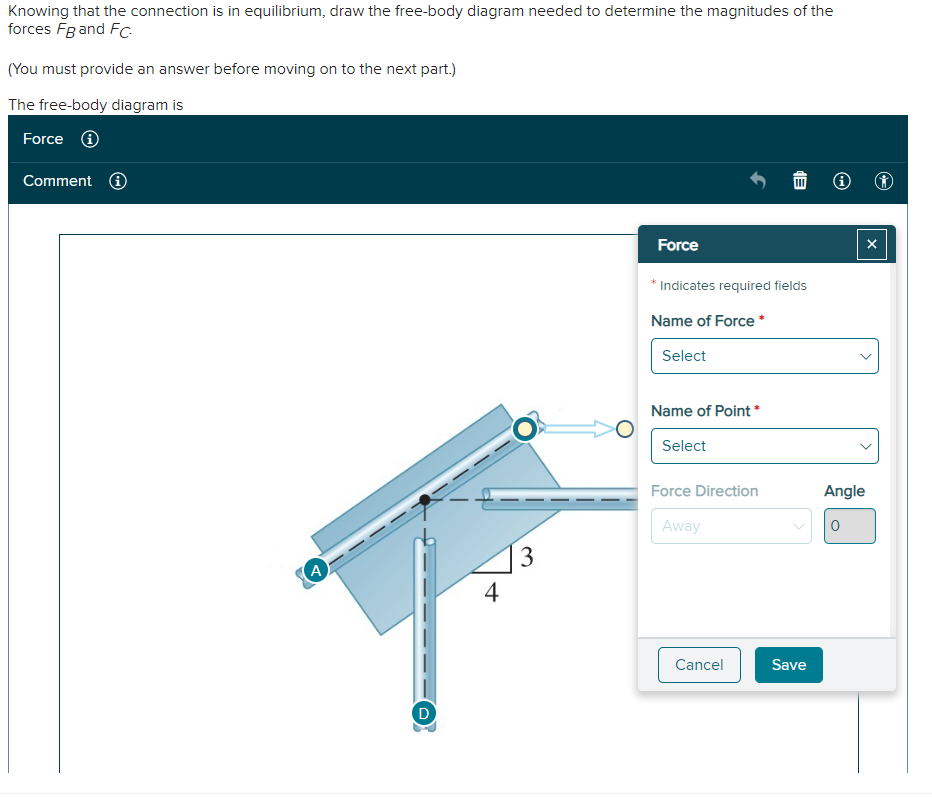Click the Cancel button in Force panel
The image size is (932, 797).
point(699,664)
